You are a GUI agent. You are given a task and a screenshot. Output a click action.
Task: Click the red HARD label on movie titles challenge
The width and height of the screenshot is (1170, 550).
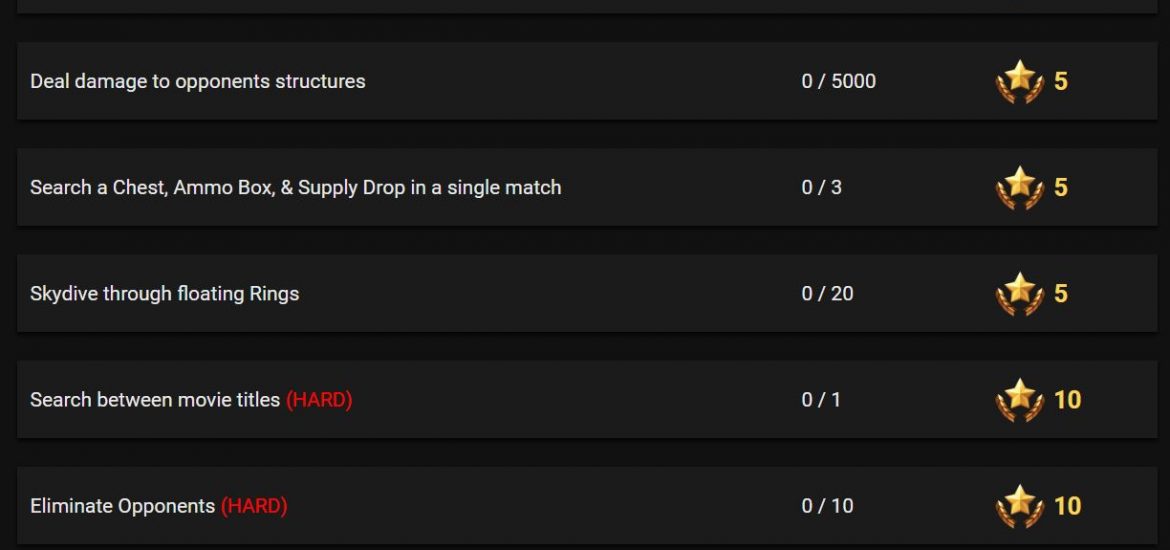click(x=319, y=400)
